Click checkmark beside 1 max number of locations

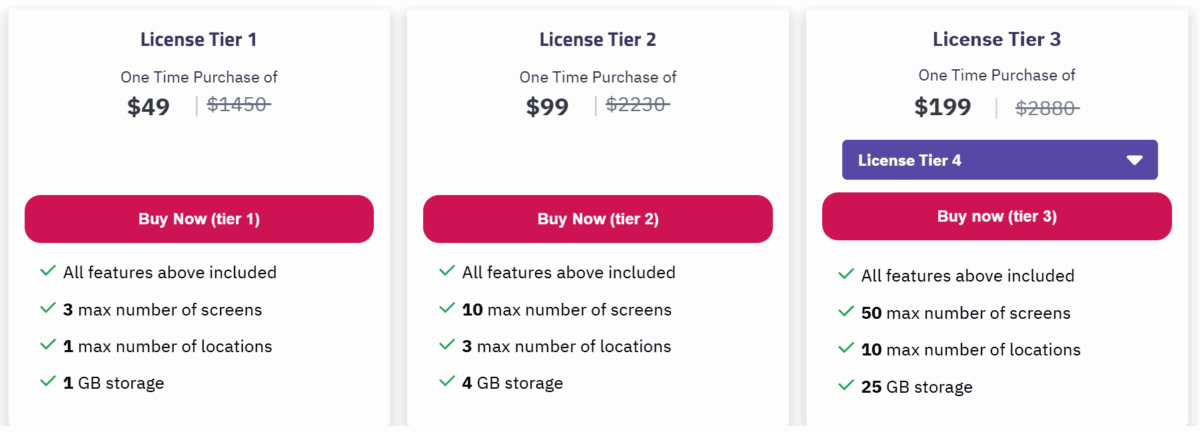[47, 345]
